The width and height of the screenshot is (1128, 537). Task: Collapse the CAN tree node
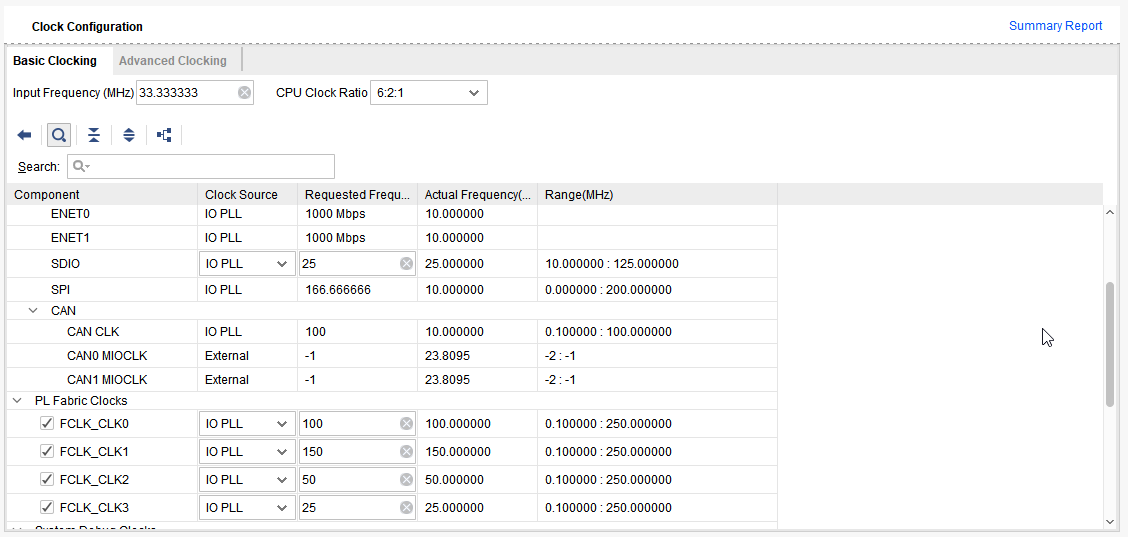[34, 311]
